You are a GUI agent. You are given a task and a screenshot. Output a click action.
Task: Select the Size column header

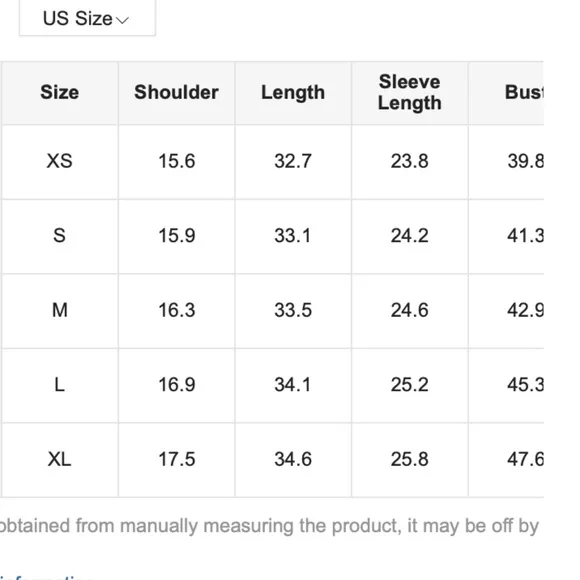[60, 92]
